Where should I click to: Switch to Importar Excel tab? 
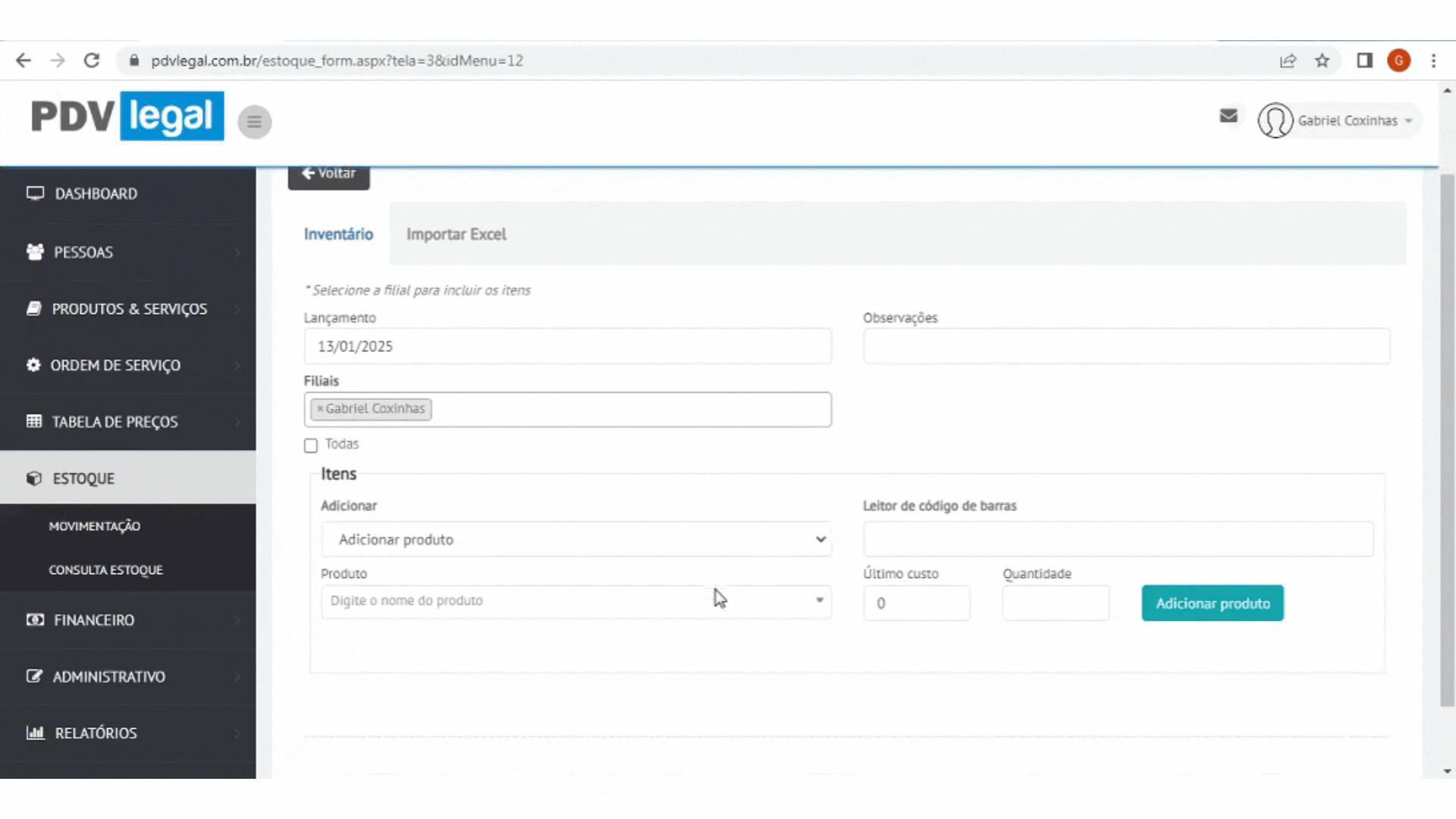[x=456, y=234]
